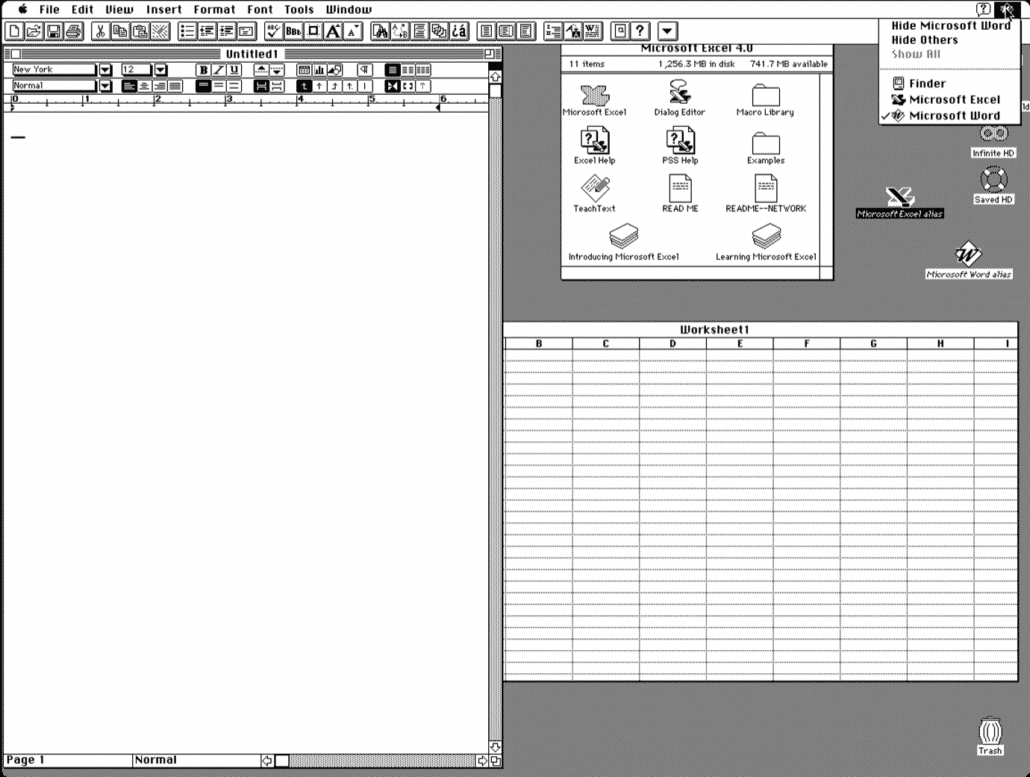The width and height of the screenshot is (1030, 777).
Task: Click the horizontal scroll right arrow
Action: coord(483,761)
